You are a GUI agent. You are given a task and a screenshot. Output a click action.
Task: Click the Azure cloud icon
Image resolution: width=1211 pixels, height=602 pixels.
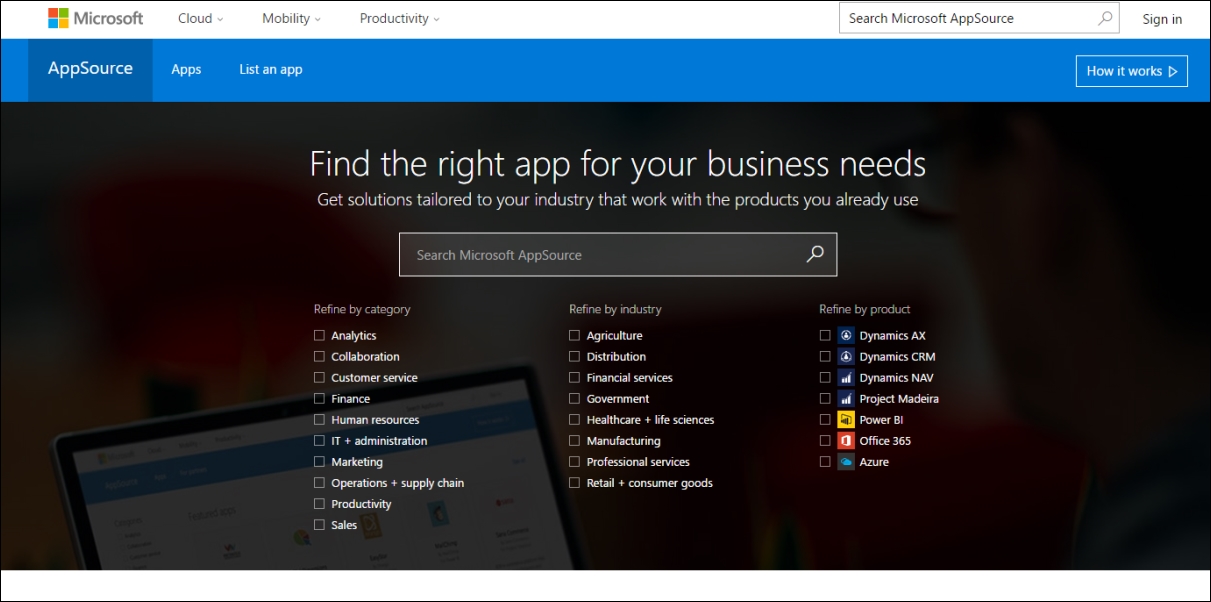846,462
